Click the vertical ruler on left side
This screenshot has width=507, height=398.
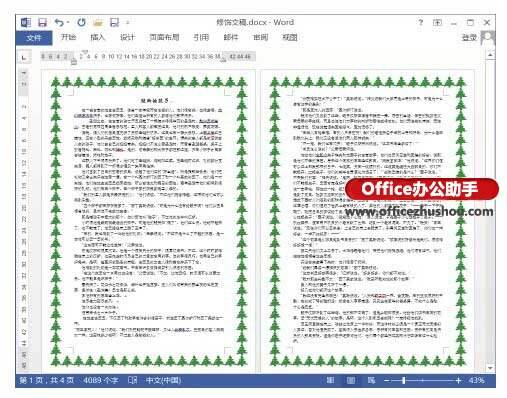(x=24, y=220)
